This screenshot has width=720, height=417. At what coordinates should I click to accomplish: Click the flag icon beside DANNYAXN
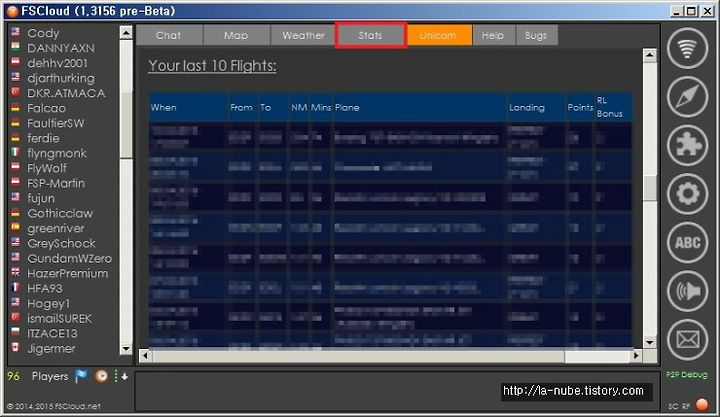point(16,47)
